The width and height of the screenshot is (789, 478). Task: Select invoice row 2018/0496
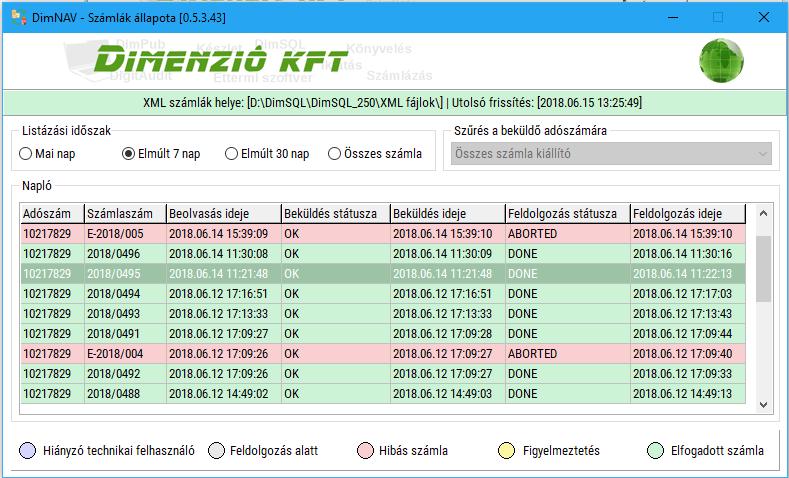pyautogui.click(x=383, y=254)
